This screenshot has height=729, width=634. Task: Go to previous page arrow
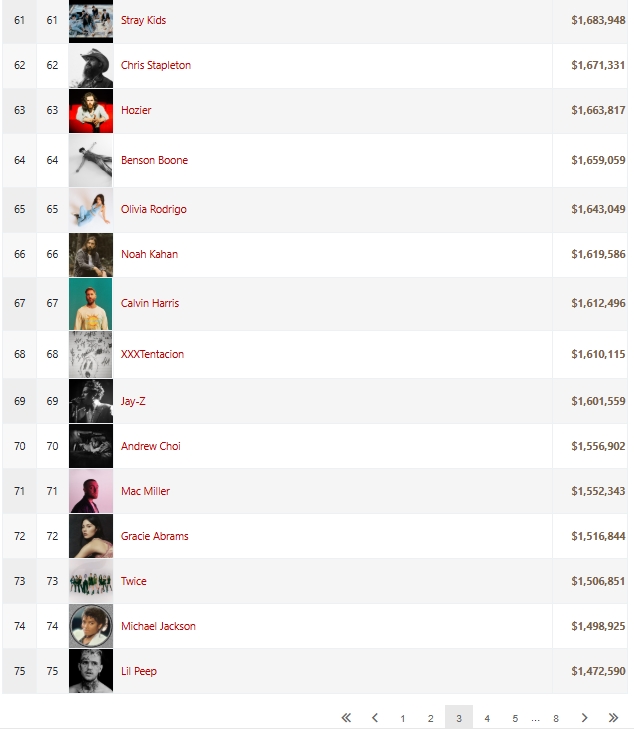(375, 717)
